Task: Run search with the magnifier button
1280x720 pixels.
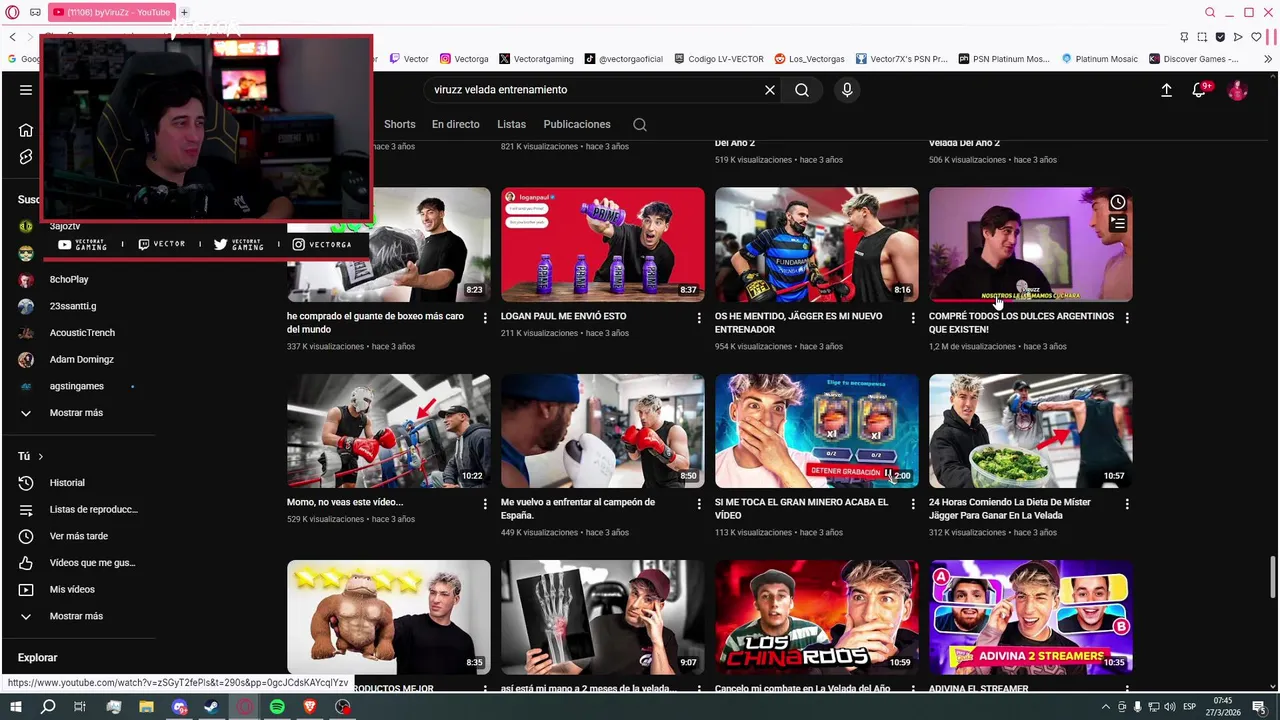Action: coord(802,90)
